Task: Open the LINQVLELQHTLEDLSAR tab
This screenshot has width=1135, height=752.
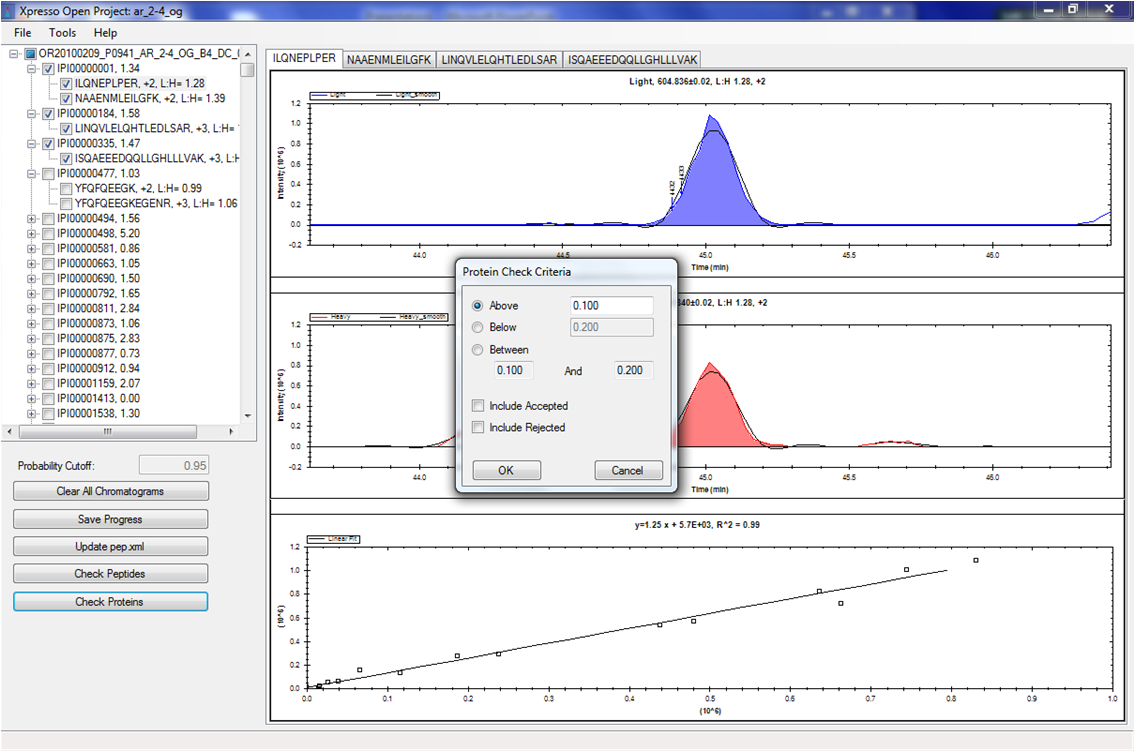Action: [499, 60]
